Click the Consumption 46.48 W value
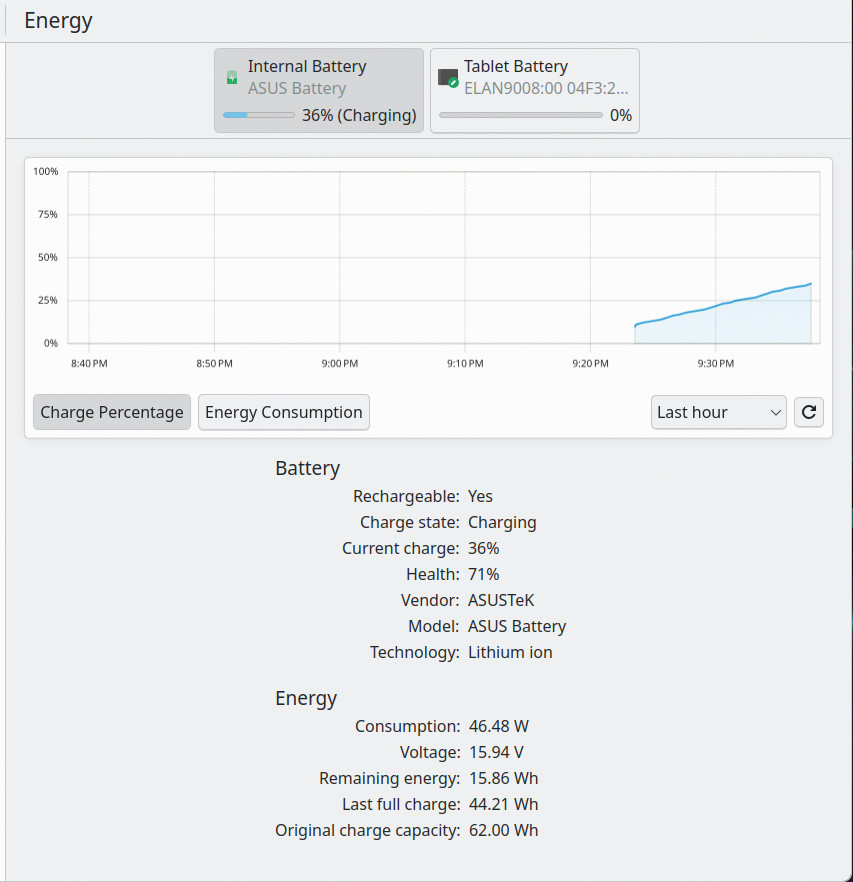This screenshot has height=882, width=853. 499,726
